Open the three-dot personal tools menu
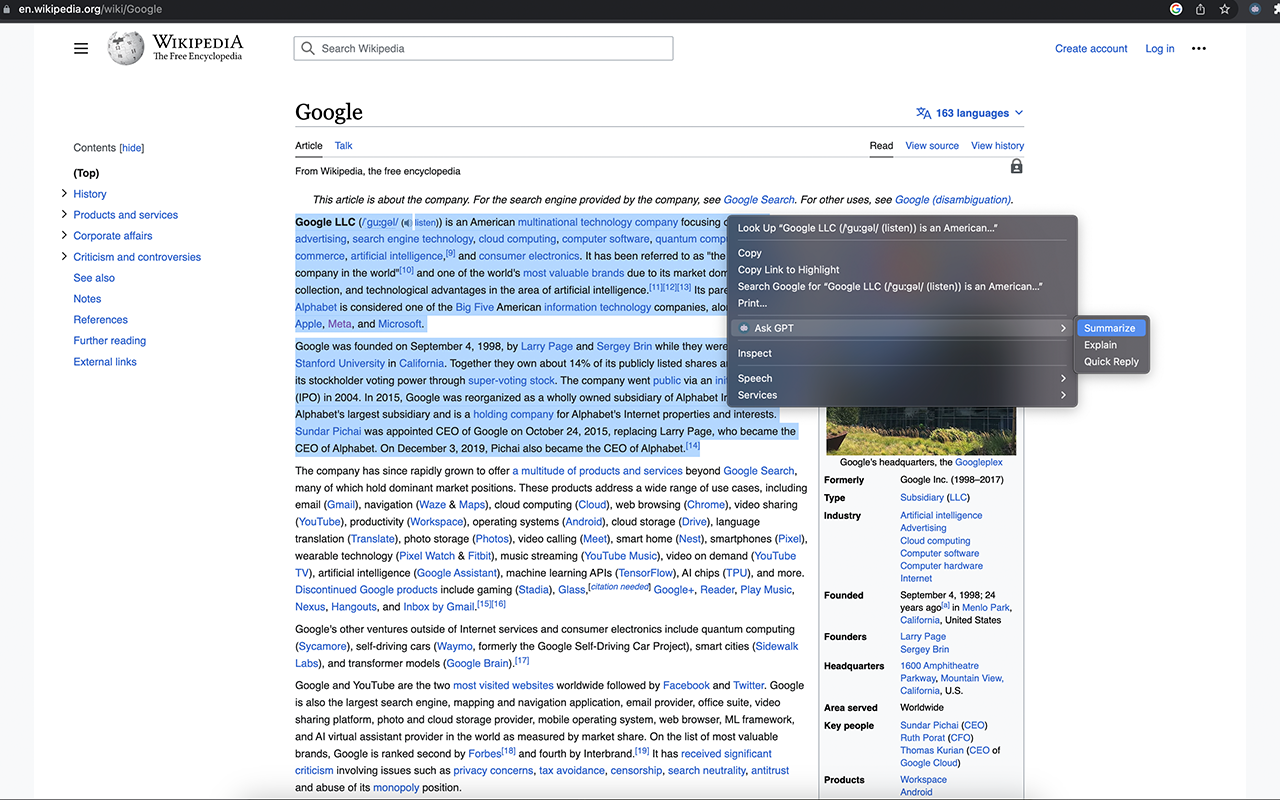 (x=1199, y=48)
